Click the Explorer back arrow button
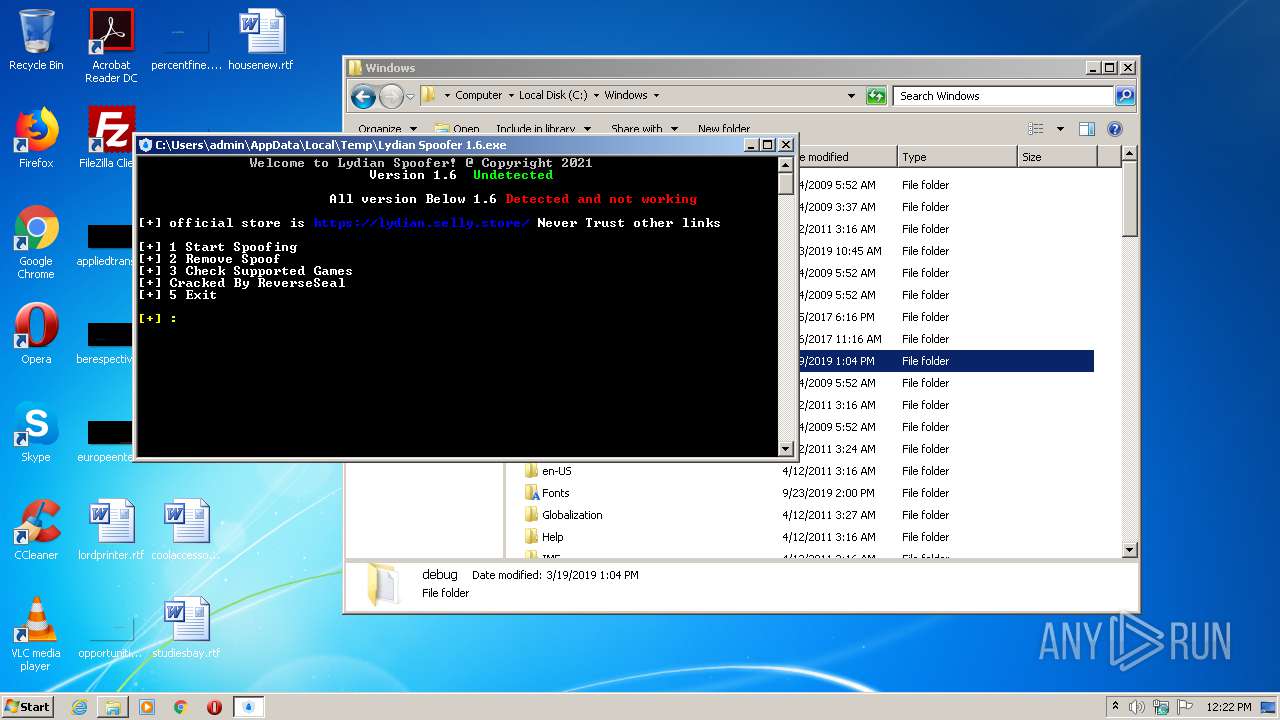 [363, 96]
